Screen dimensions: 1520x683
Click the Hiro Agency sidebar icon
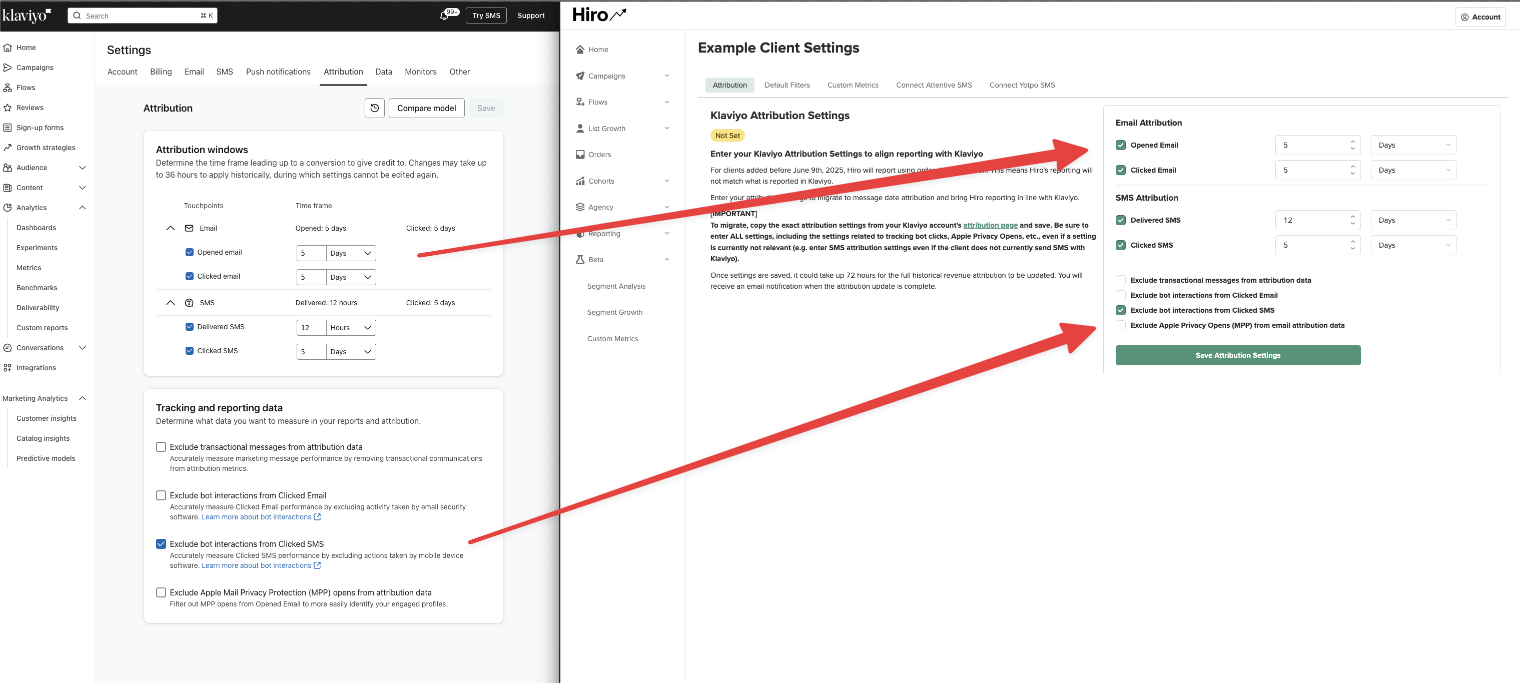click(580, 207)
